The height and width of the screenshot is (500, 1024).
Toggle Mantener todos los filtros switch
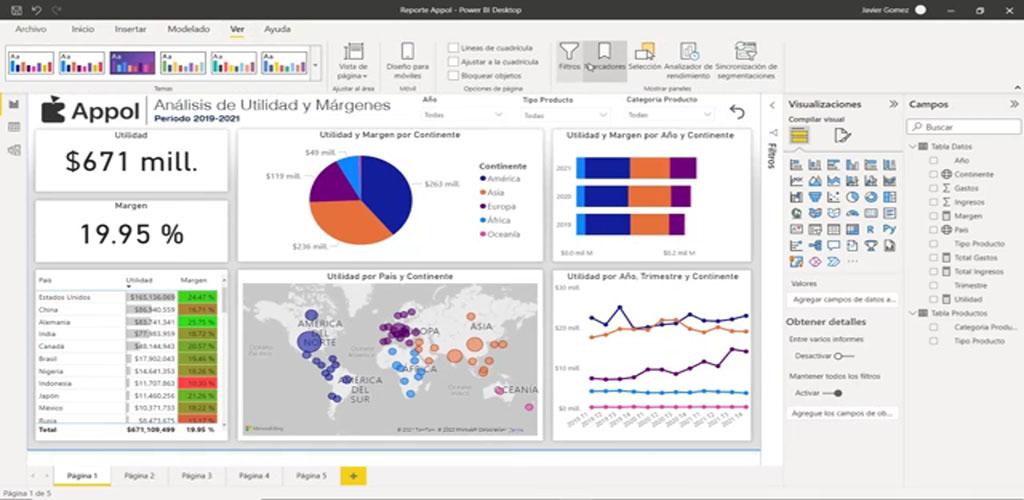(x=832, y=393)
